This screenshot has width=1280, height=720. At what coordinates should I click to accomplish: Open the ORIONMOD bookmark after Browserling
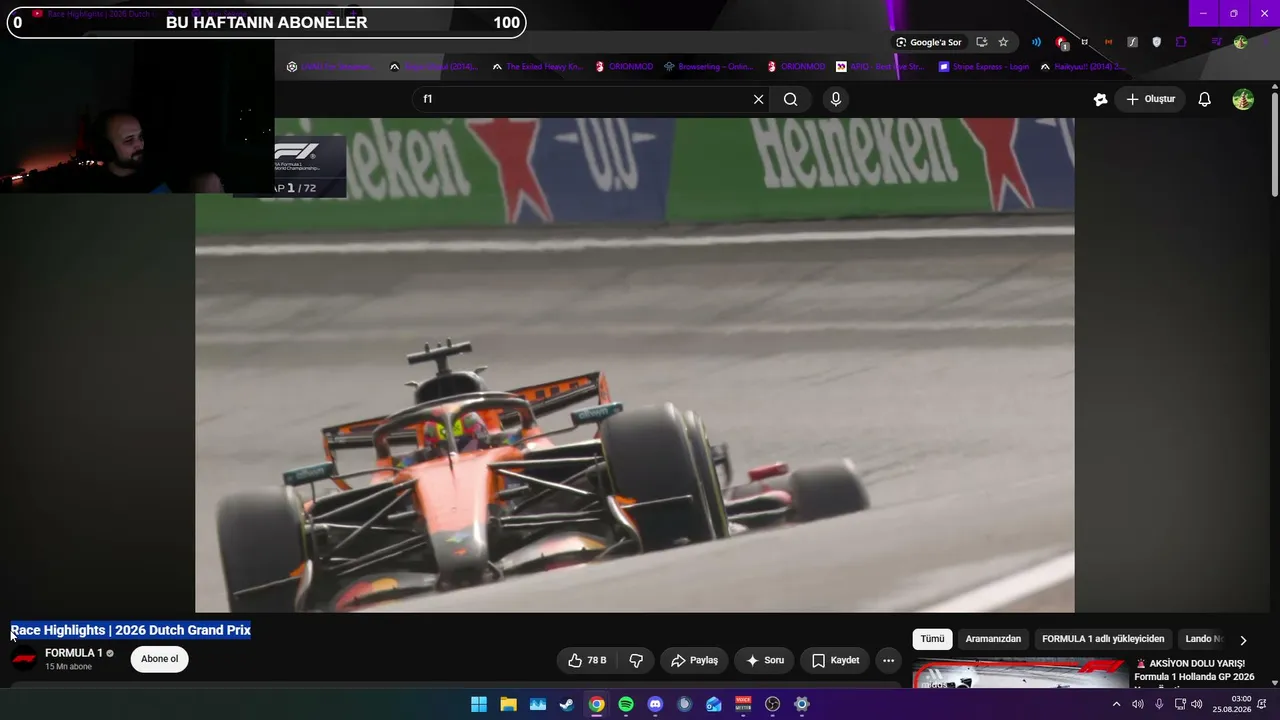[x=797, y=67]
